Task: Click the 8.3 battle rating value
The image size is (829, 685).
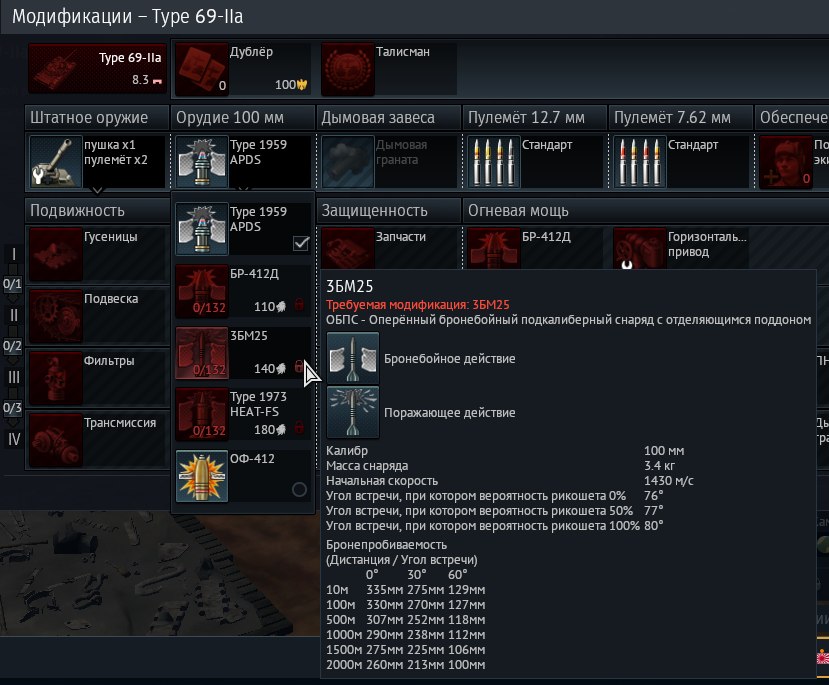Action: 141,80
